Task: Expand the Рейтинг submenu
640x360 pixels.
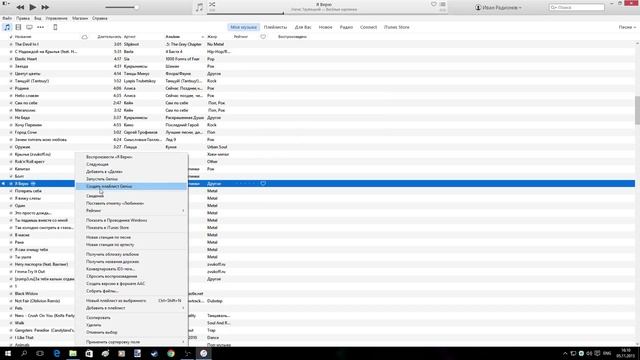Action: (131, 211)
